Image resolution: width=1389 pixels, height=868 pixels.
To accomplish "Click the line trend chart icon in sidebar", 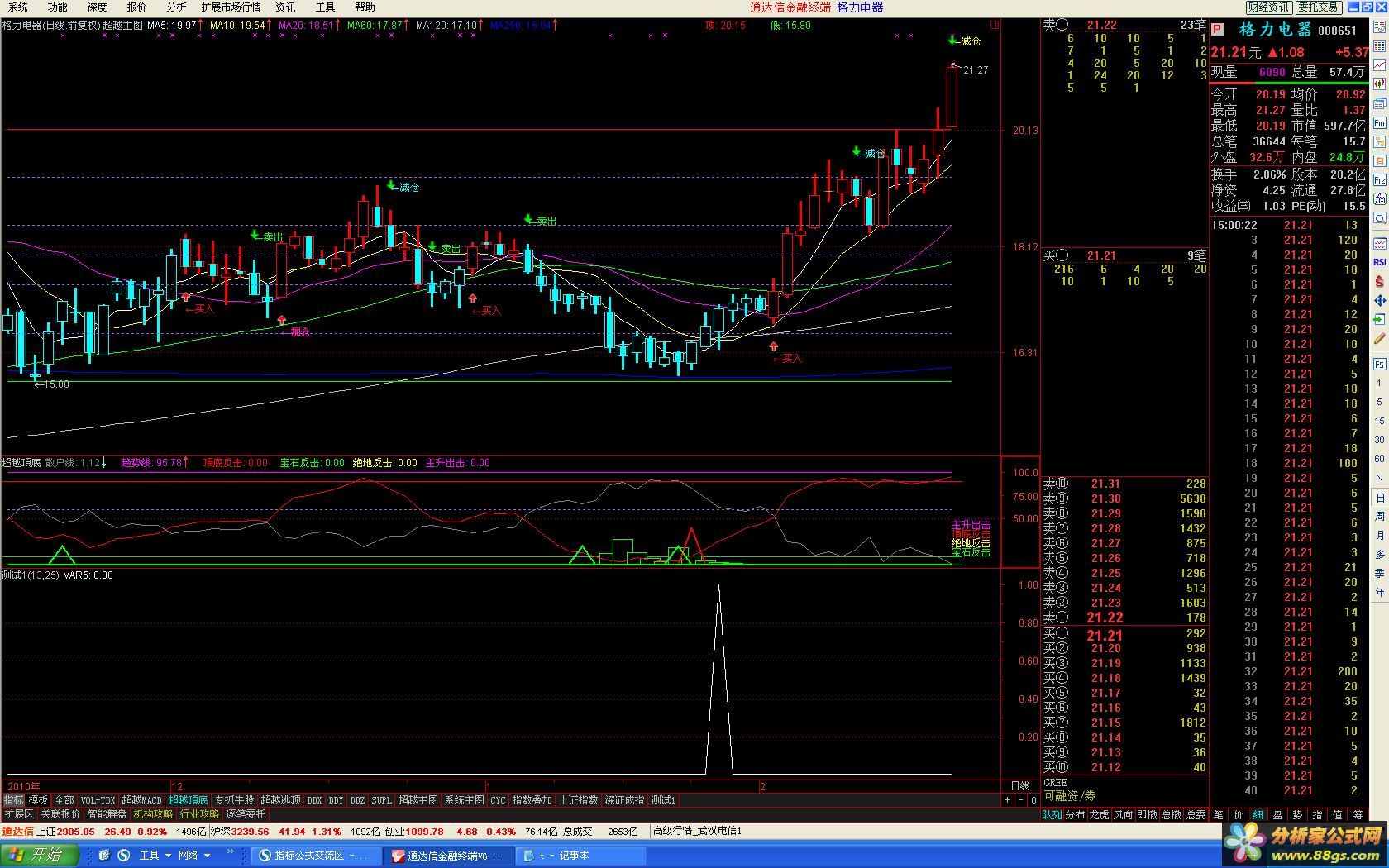I will click(1380, 64).
